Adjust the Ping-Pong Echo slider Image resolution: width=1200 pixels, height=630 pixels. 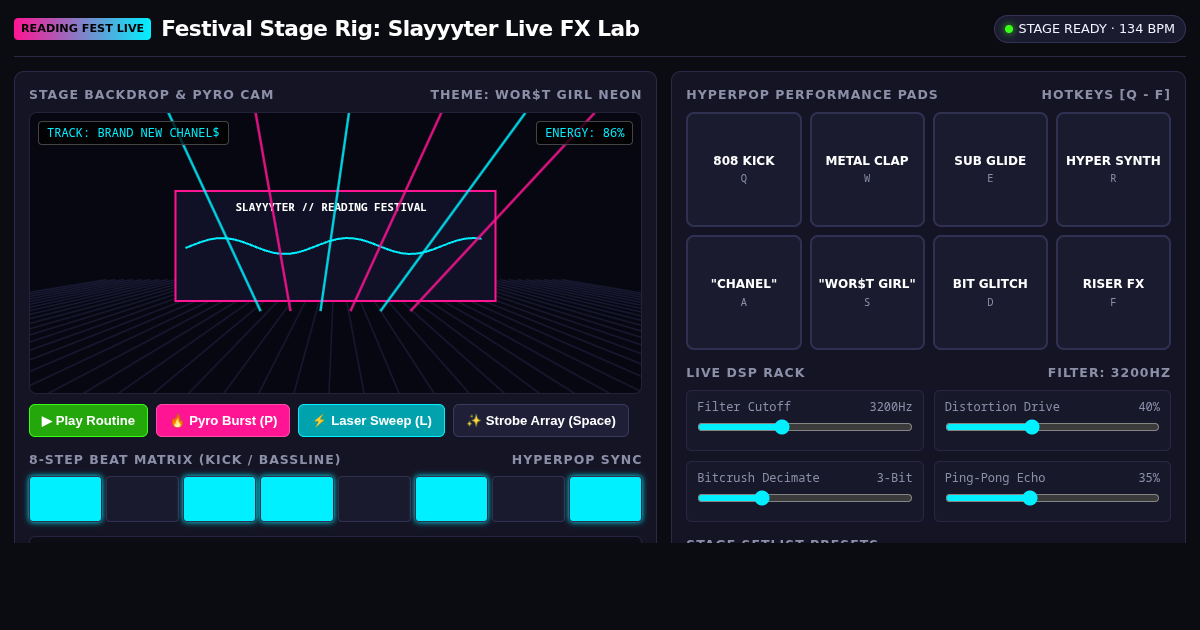tap(1052, 498)
